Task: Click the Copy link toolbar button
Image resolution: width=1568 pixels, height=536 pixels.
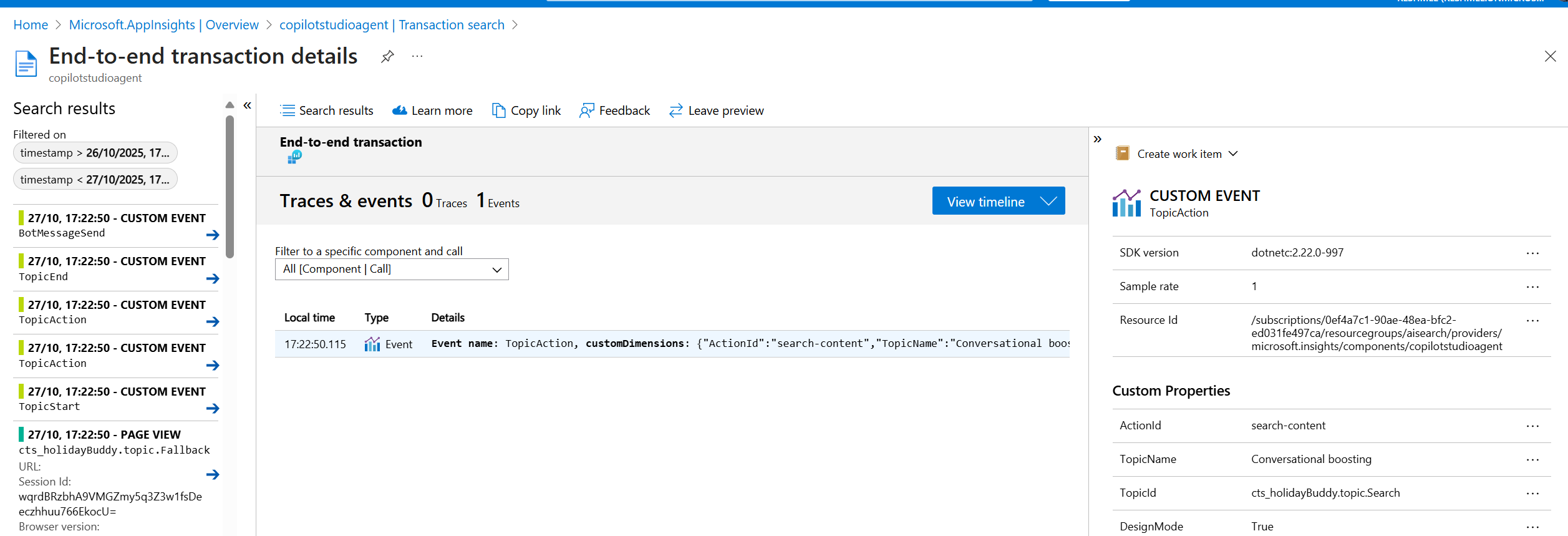Action: pyautogui.click(x=526, y=111)
